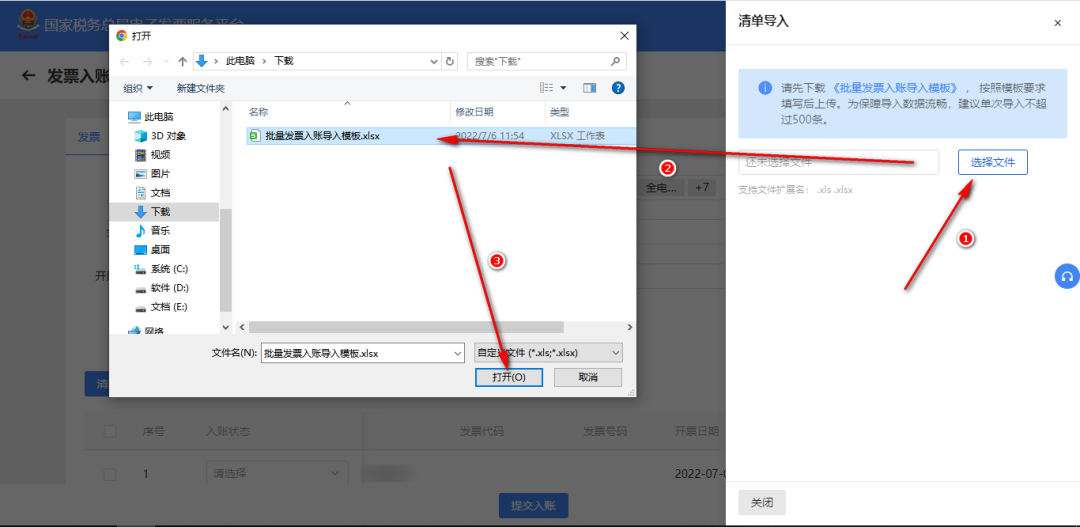Sort by 修改日期 column header

(474, 112)
